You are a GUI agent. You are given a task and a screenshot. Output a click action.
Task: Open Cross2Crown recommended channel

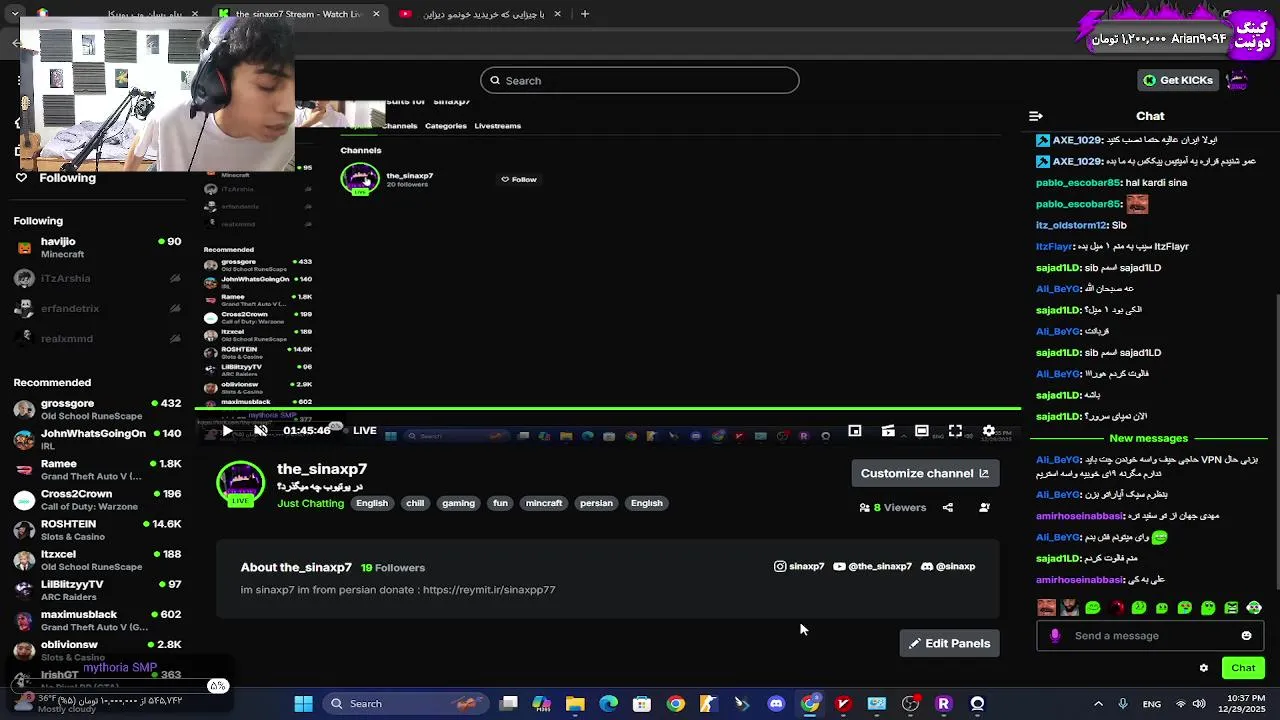point(97,499)
